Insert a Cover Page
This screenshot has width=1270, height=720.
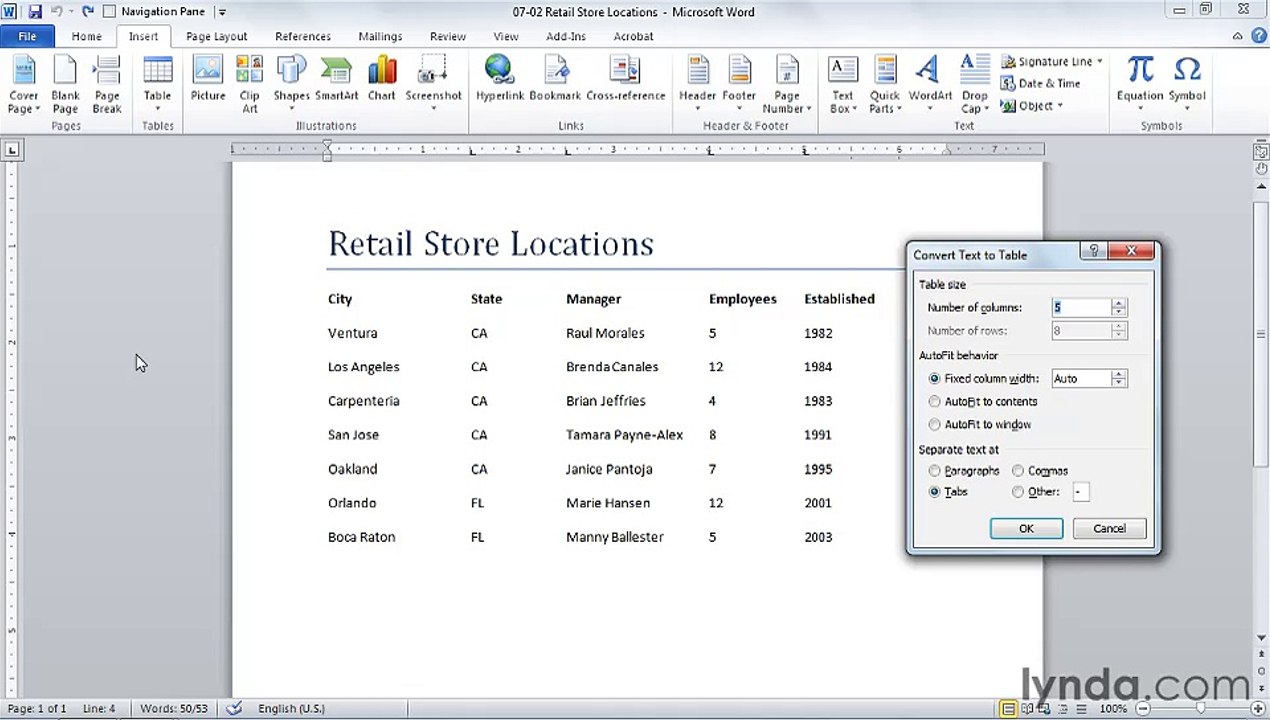point(24,85)
